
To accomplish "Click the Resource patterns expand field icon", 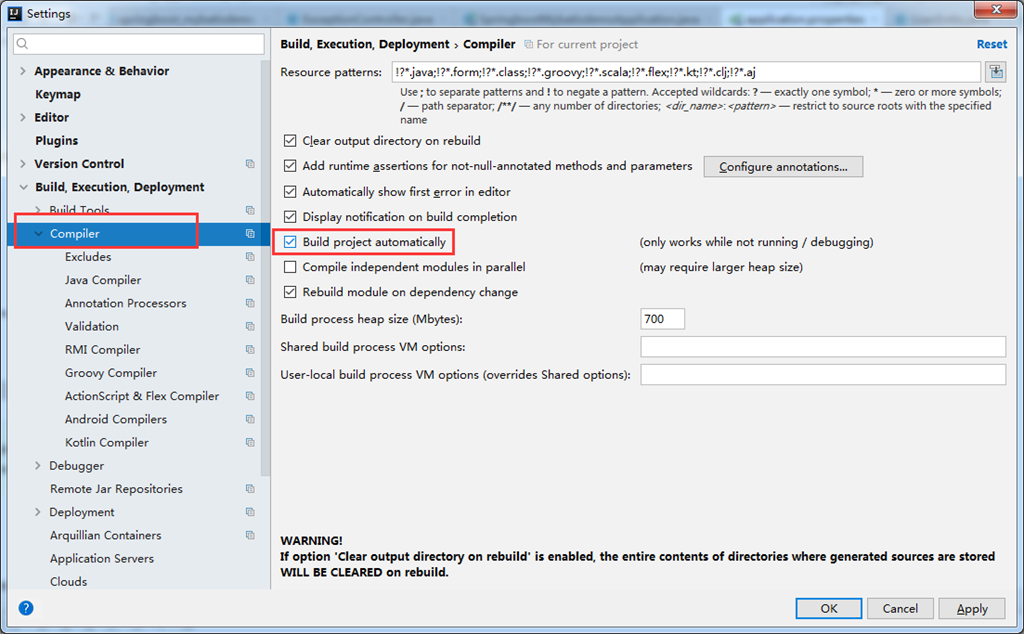I will [x=996, y=72].
